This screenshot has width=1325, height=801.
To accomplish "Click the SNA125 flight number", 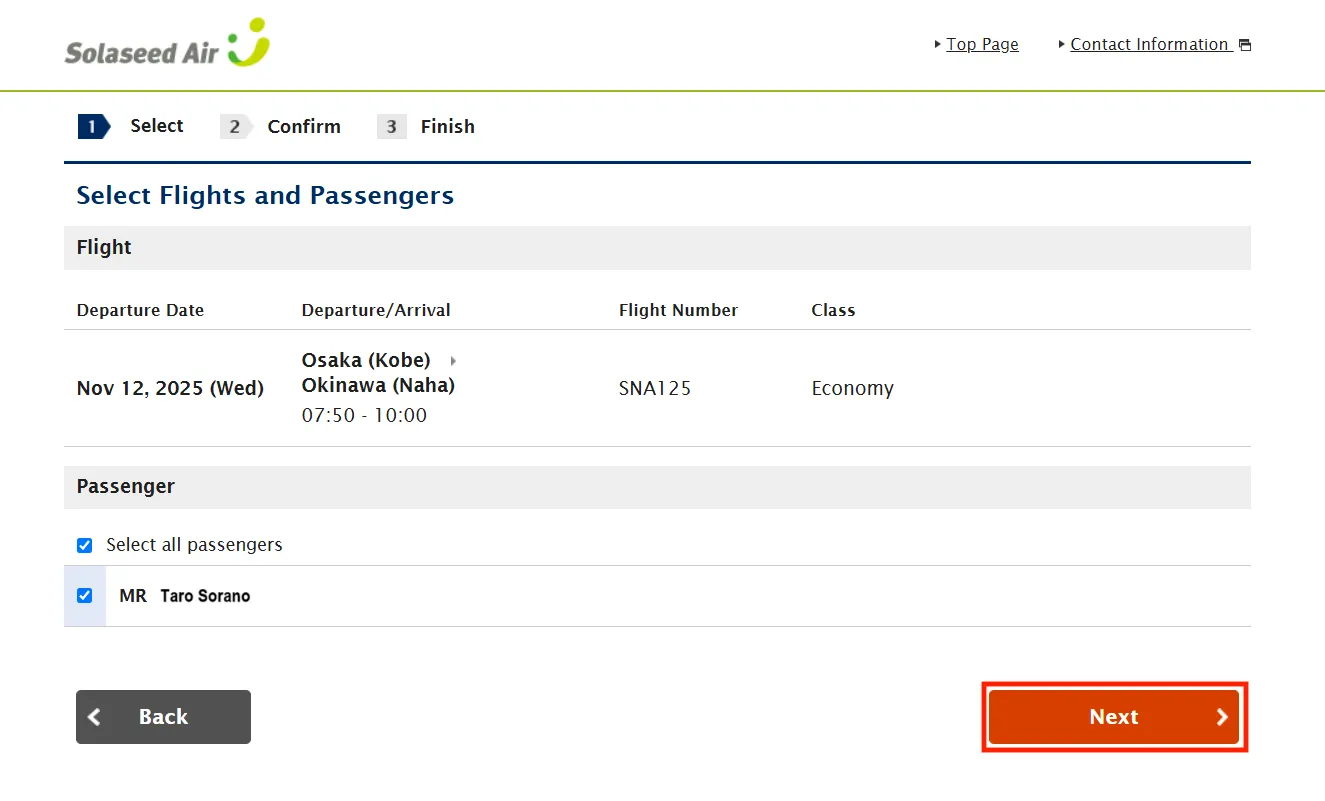I will [x=655, y=389].
